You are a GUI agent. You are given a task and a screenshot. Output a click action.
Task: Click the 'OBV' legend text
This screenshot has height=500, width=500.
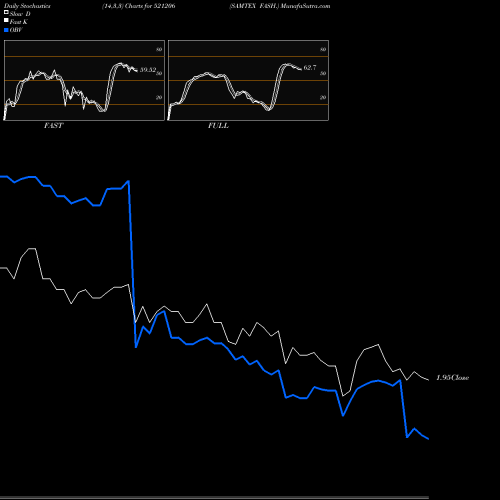tap(16, 30)
